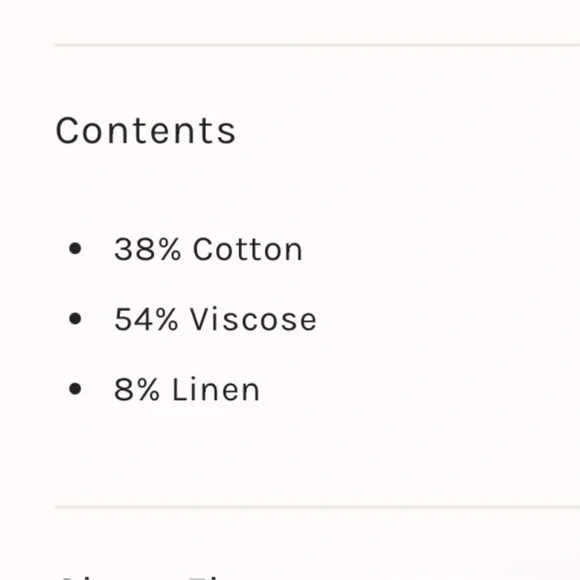The width and height of the screenshot is (580, 580).
Task: Click the percent sign in 8%
Action: pyautogui.click(x=149, y=389)
